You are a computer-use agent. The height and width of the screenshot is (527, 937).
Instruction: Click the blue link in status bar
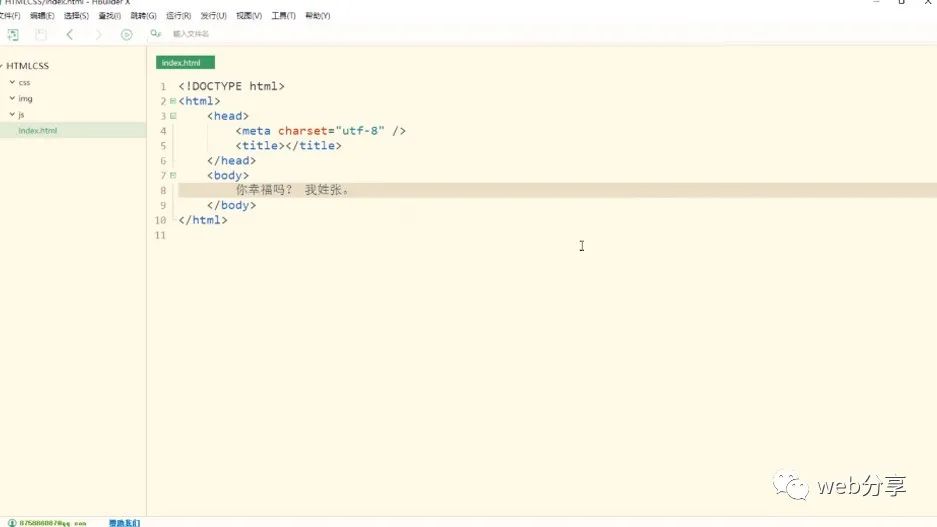coord(124,523)
